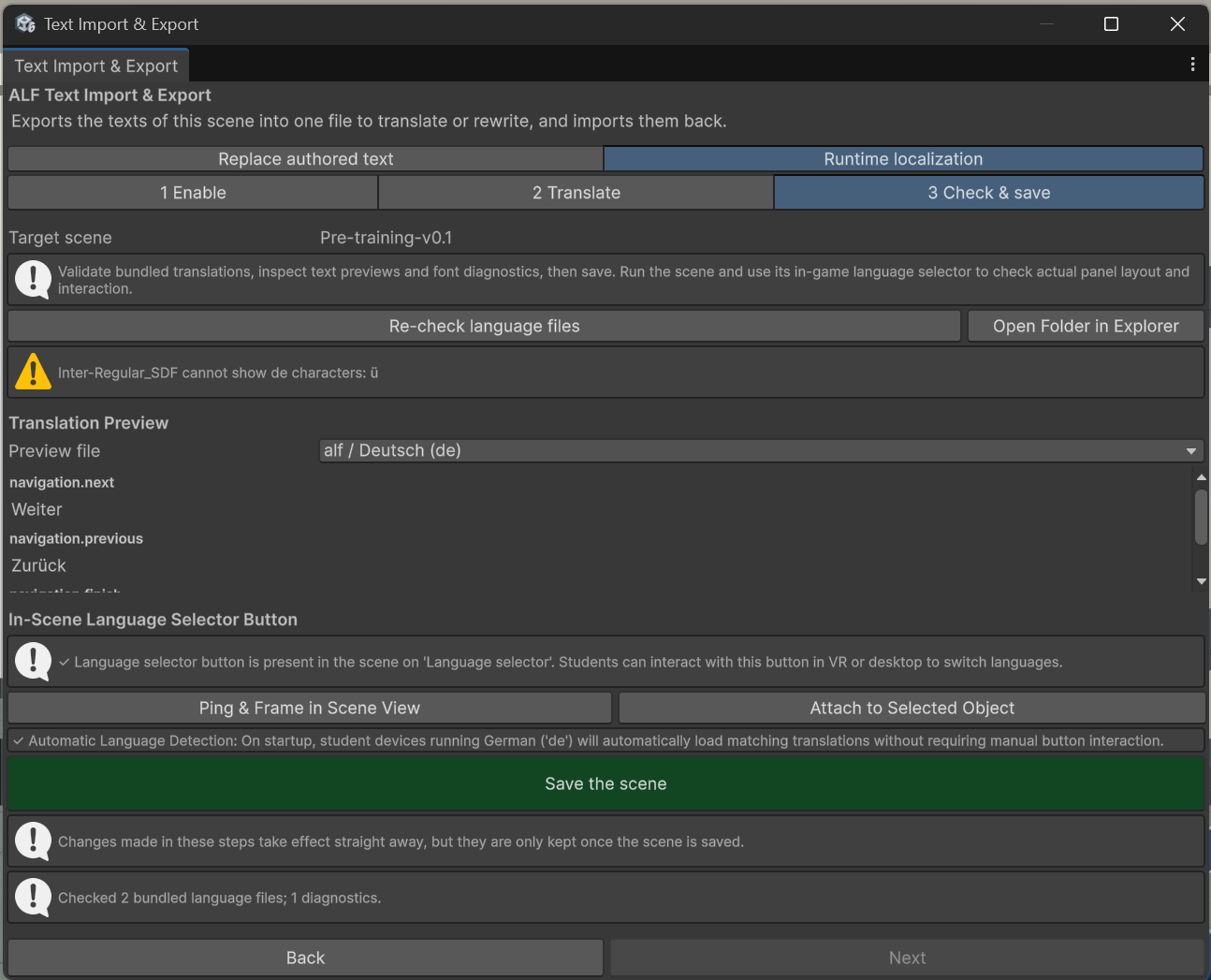Click the Inter-Regular_SDF font warning text
The width and height of the screenshot is (1211, 980).
coord(218,373)
